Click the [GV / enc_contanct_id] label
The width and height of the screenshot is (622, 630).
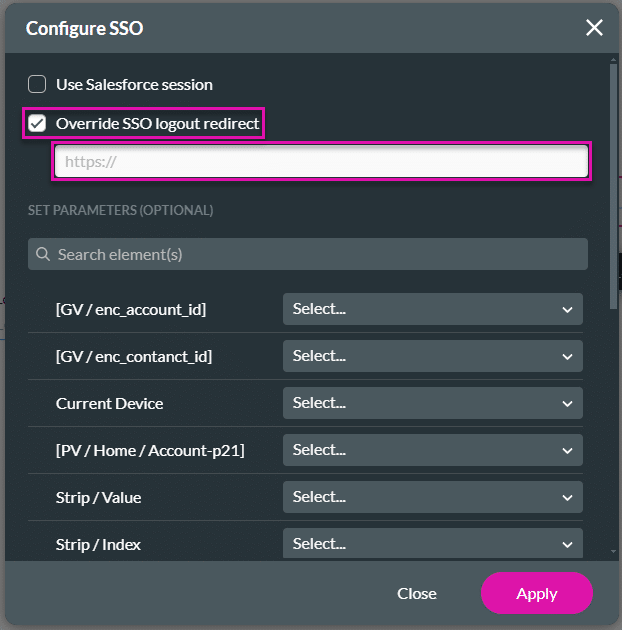134,356
